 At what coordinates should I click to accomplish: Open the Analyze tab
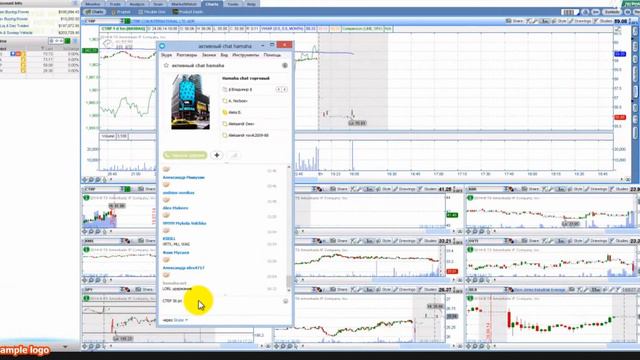pyautogui.click(x=137, y=4)
